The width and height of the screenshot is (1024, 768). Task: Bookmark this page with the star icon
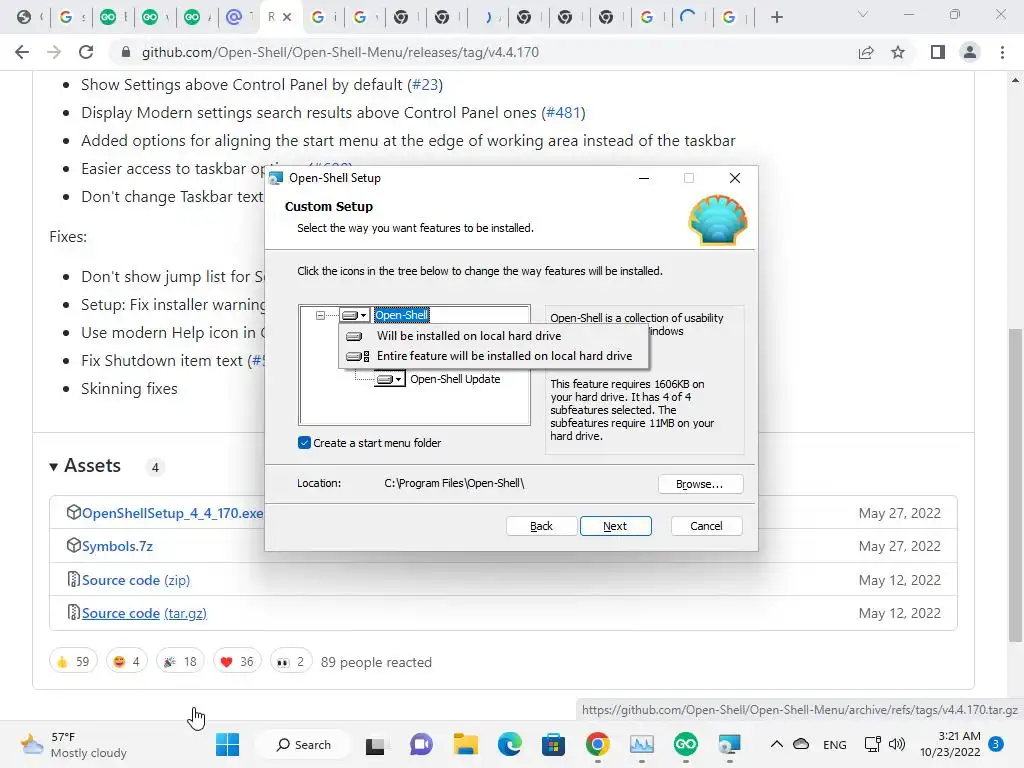pos(898,52)
